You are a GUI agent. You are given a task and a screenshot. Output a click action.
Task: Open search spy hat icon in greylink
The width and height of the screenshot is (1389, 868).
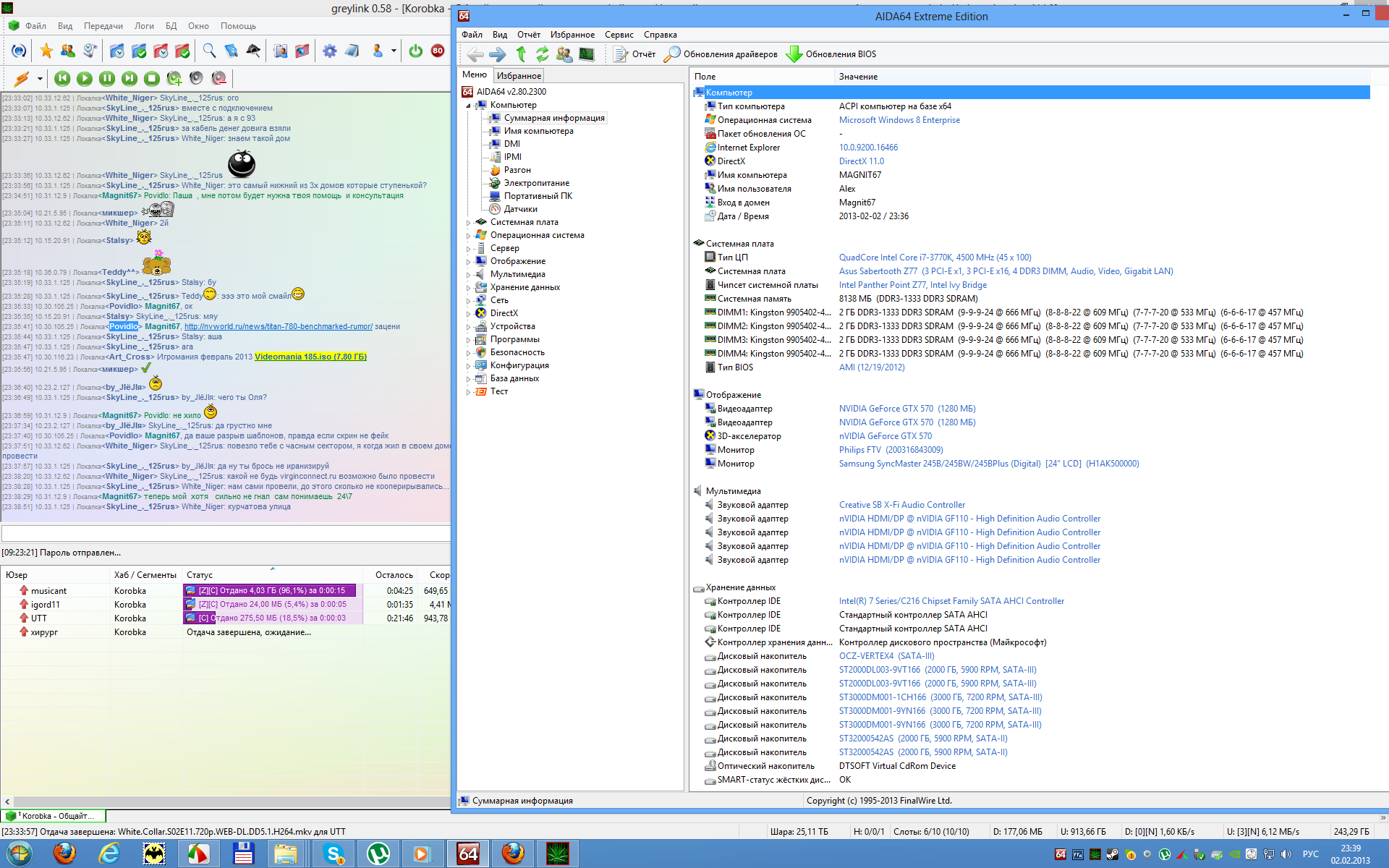(253, 51)
